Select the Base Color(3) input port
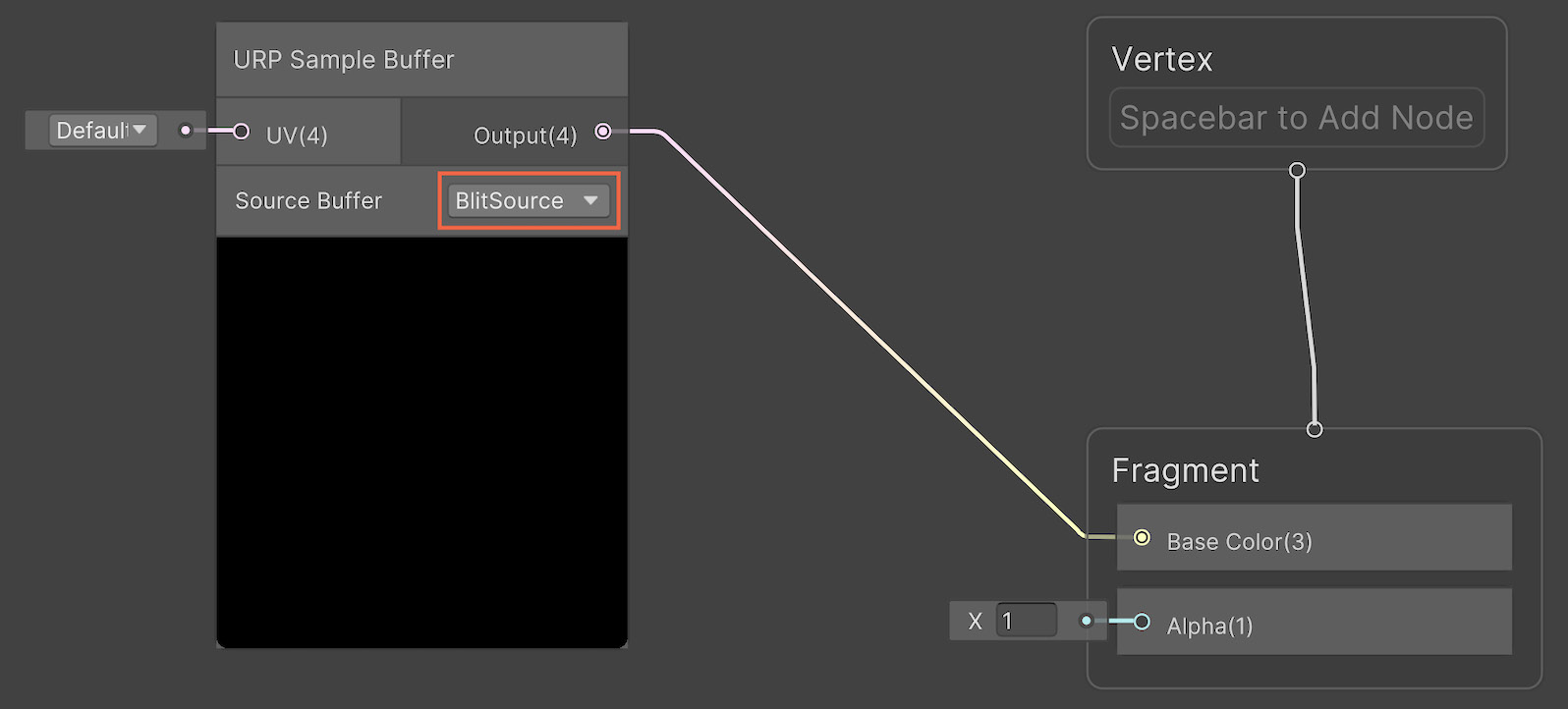The width and height of the screenshot is (1568, 709). tap(1142, 537)
